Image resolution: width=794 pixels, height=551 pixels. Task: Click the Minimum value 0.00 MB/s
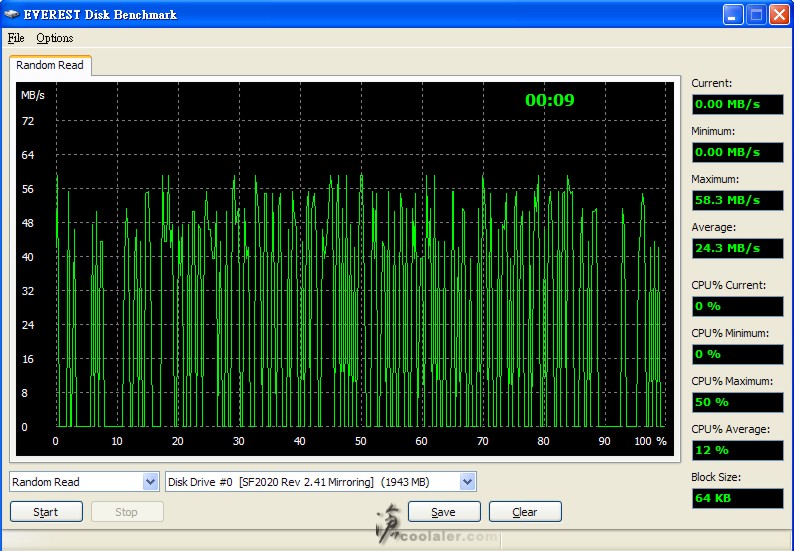(x=737, y=152)
